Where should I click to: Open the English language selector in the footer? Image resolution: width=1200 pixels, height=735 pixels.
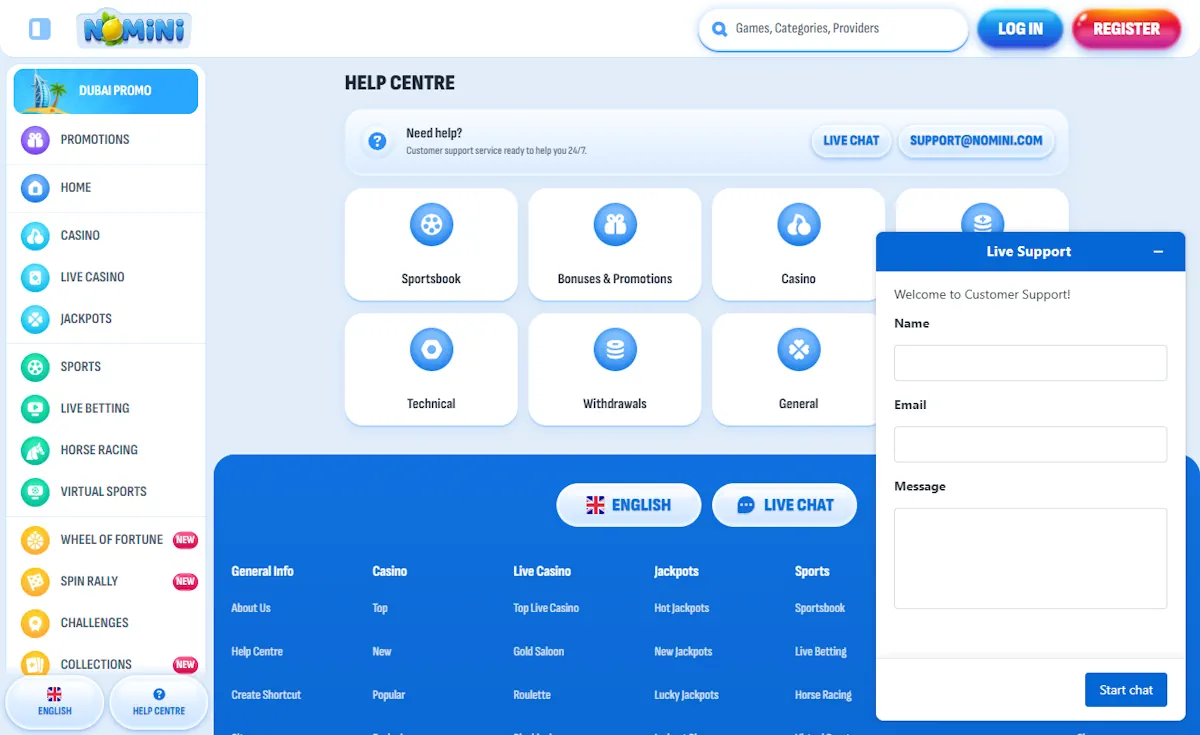(628, 505)
